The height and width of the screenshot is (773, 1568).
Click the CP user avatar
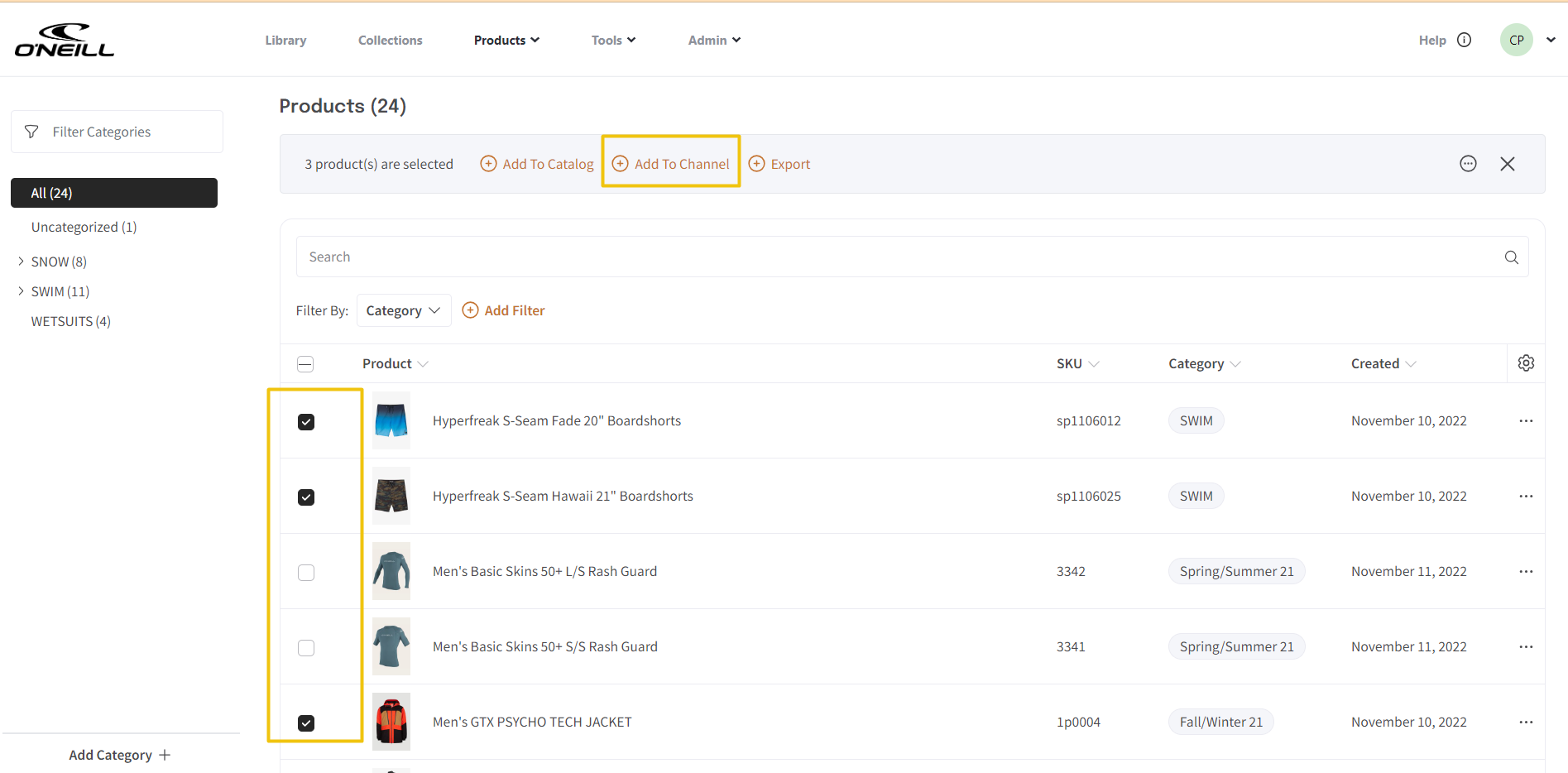(1516, 40)
